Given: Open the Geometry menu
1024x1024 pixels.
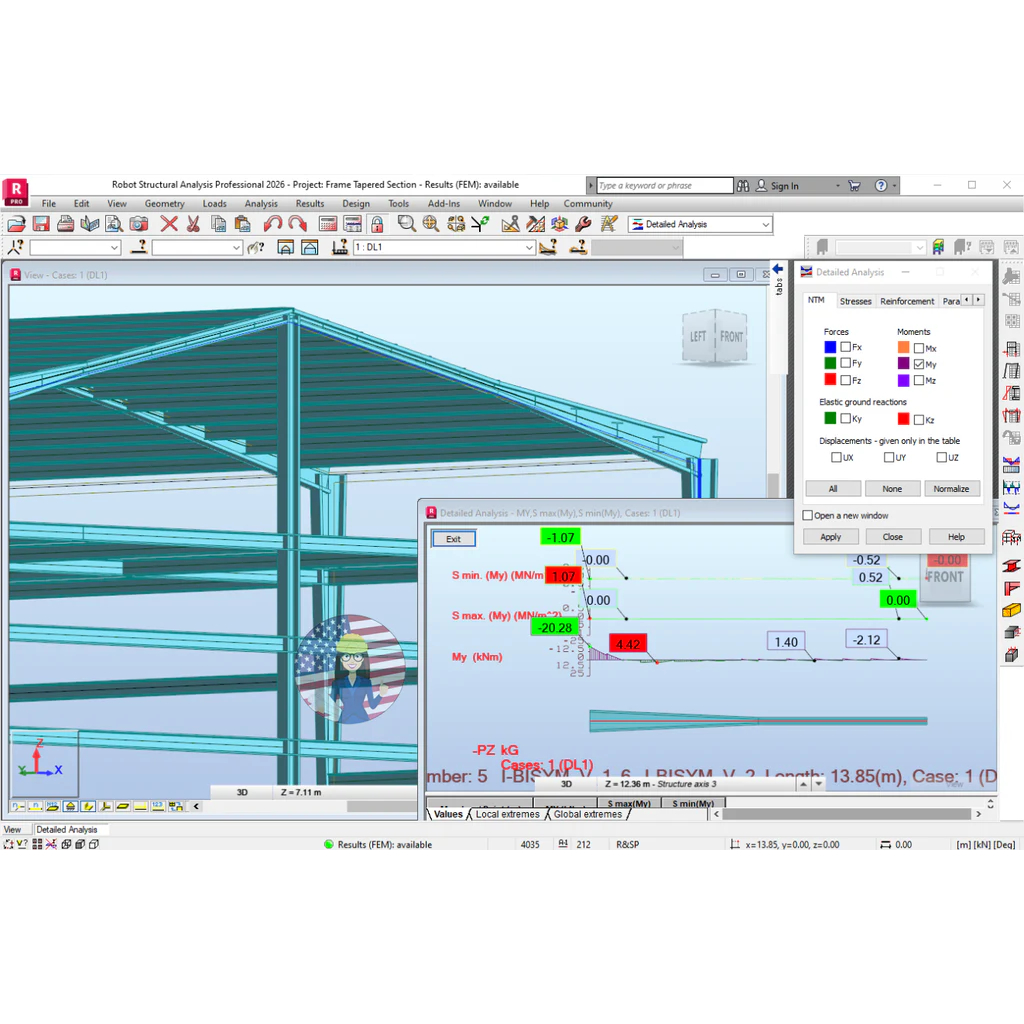Looking at the screenshot, I should (x=165, y=204).
